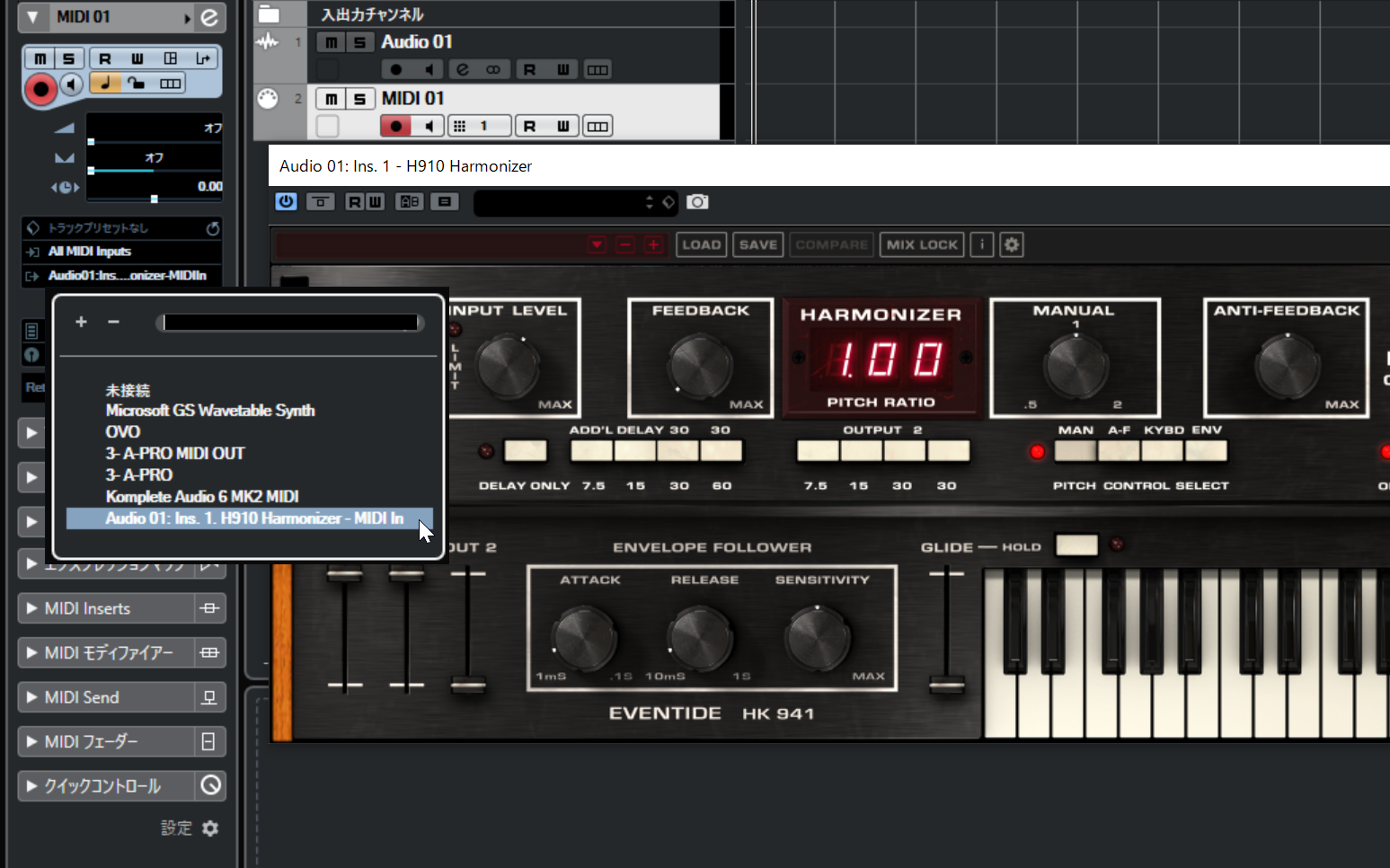This screenshot has height=868, width=1390.
Task: Select OVO from the output list
Action: pyautogui.click(x=123, y=432)
